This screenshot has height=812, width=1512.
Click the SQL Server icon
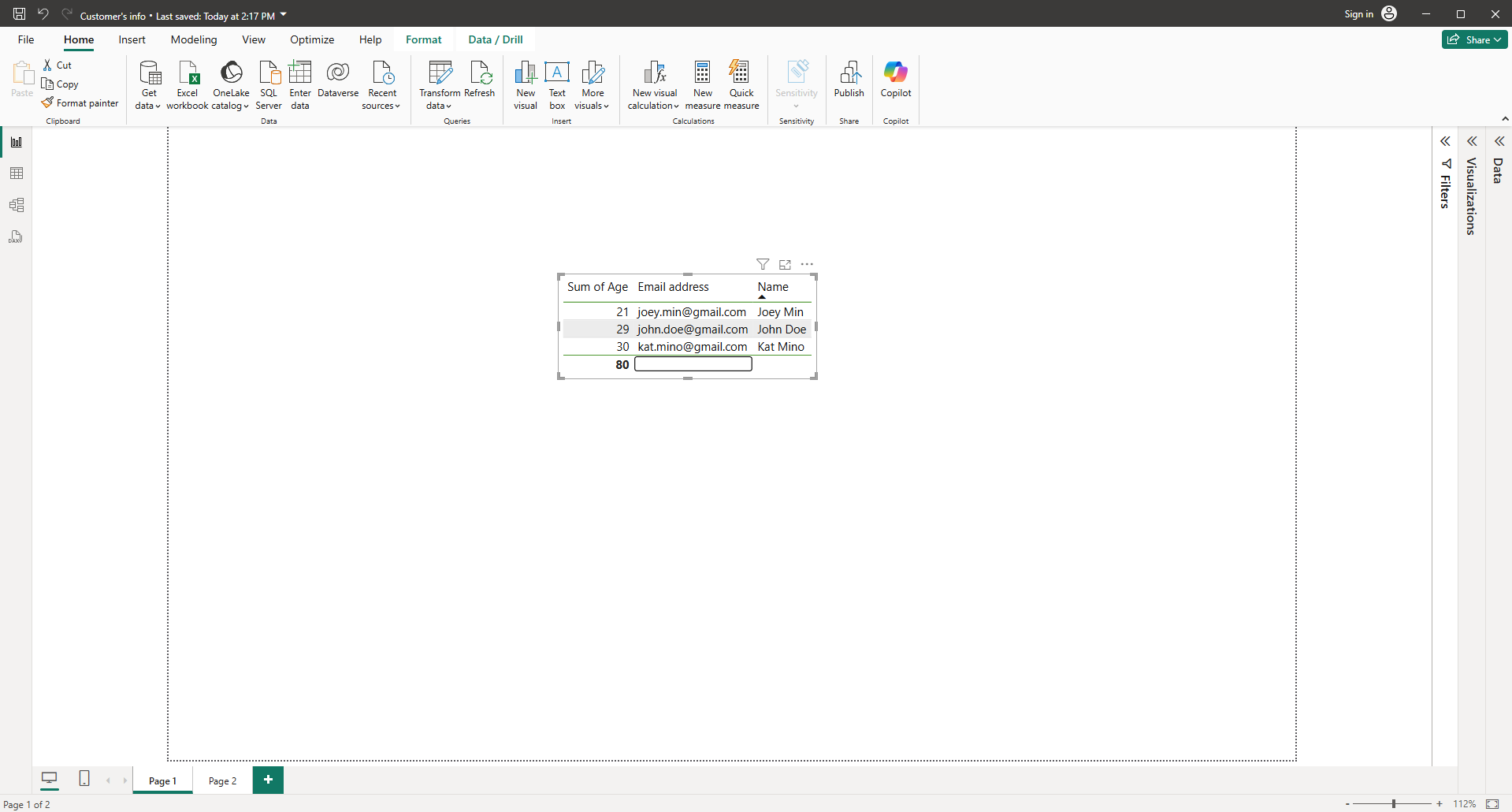point(269,73)
